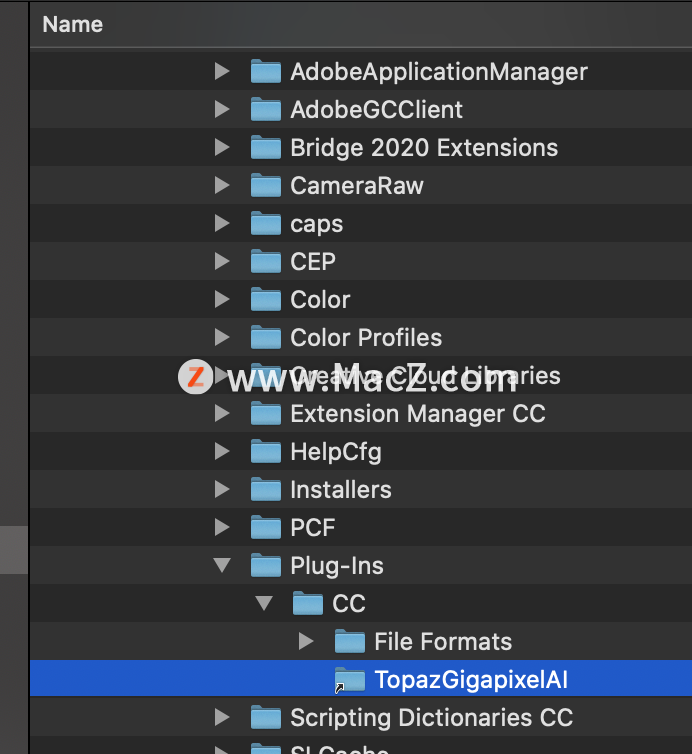Select the HelpCfg name text
Image resolution: width=692 pixels, height=754 pixels.
tap(336, 452)
